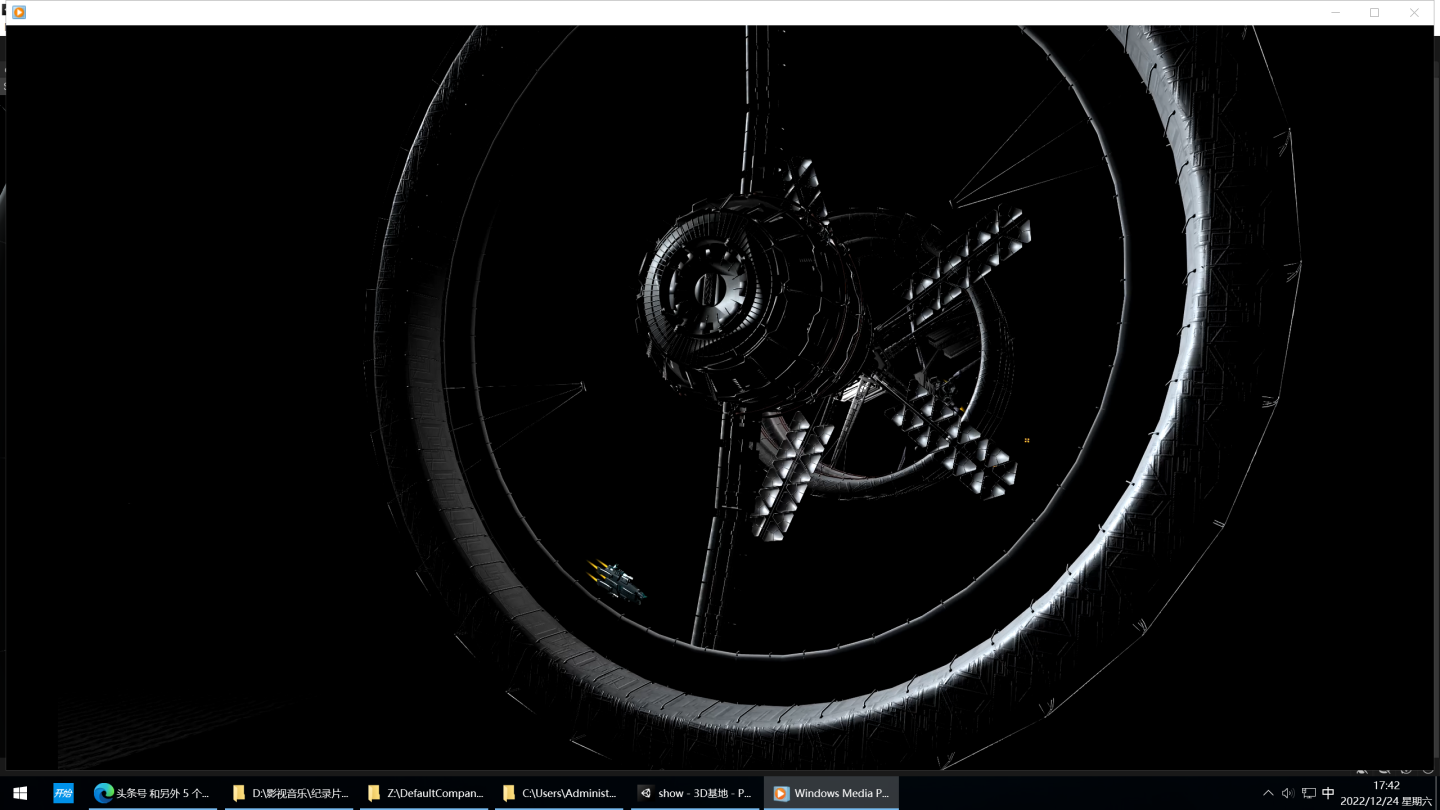Viewport: 1440px width, 810px height.
Task: Minimize the Media Player window
Action: point(1336,12)
